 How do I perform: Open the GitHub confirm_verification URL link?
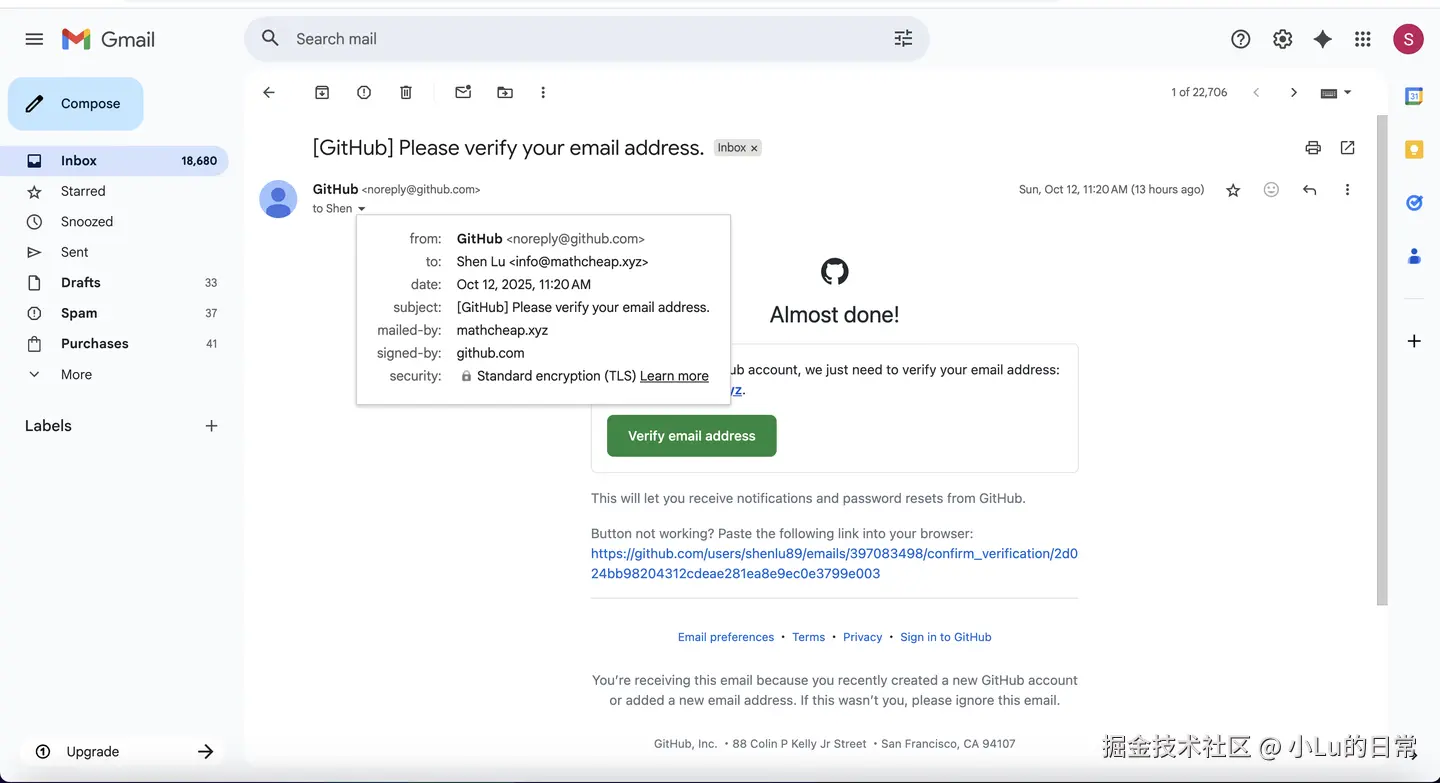click(834, 564)
